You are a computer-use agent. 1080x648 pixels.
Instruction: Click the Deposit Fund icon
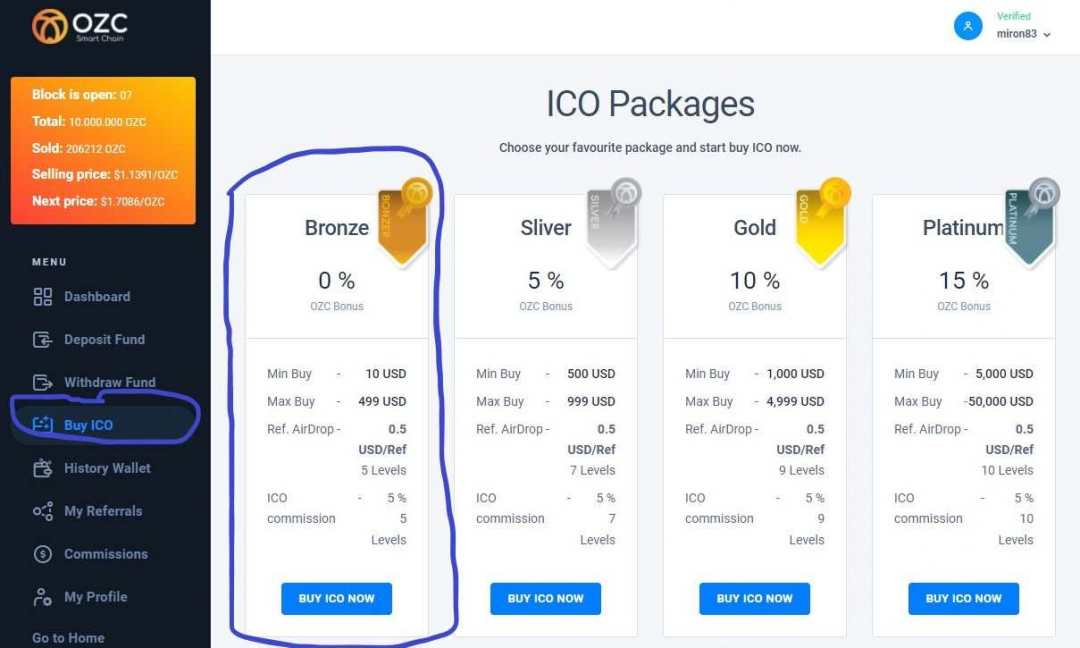(43, 340)
